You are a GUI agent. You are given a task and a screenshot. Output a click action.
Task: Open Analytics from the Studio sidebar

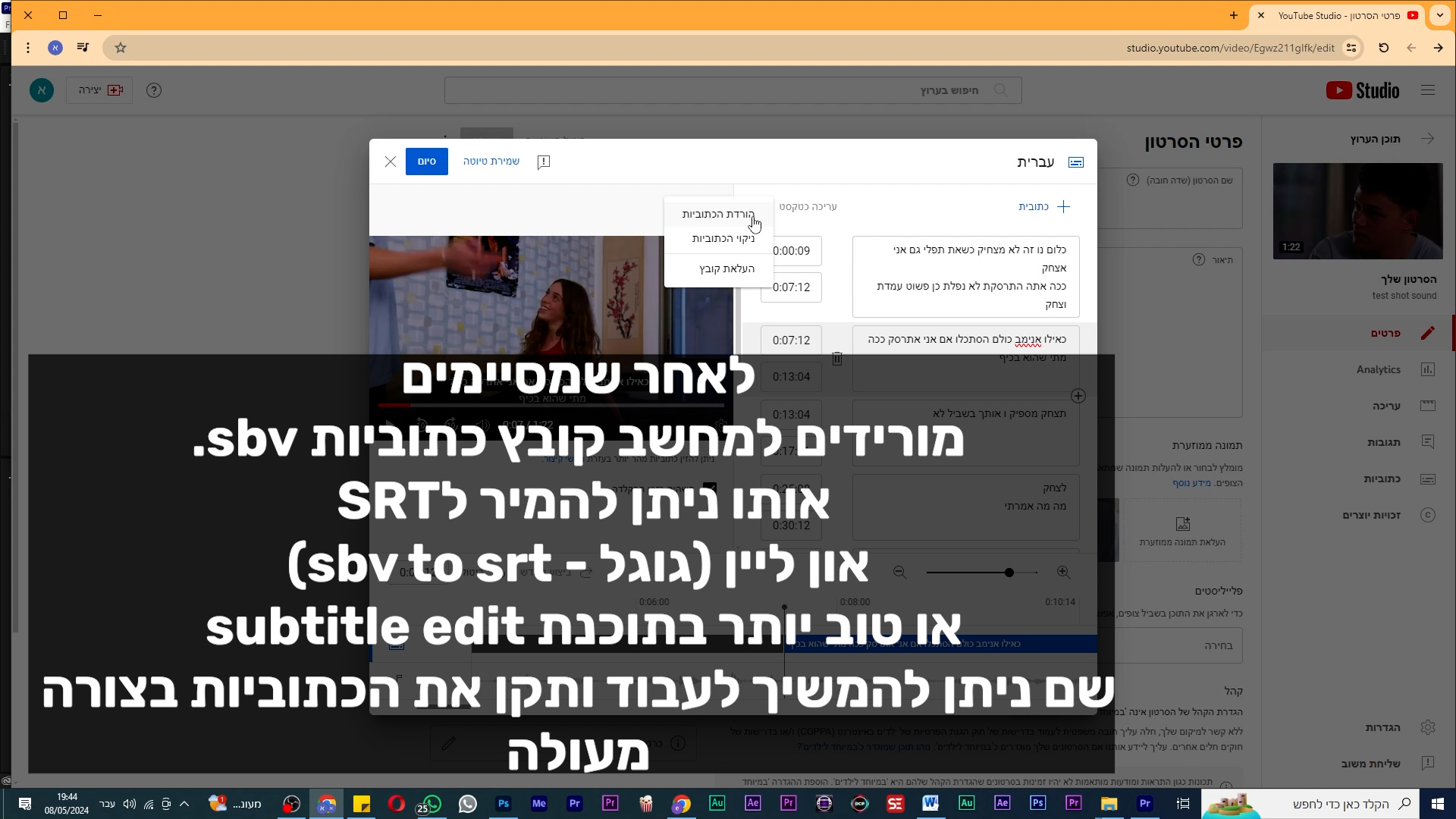[x=1378, y=369]
